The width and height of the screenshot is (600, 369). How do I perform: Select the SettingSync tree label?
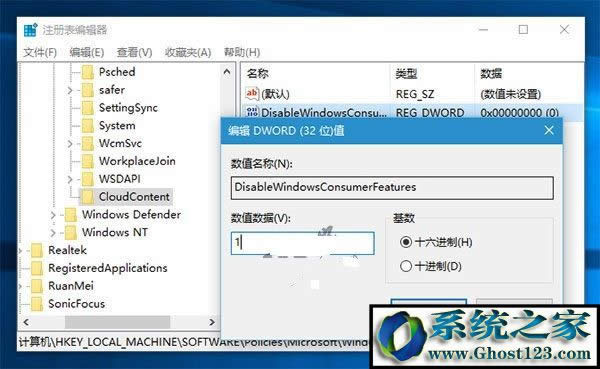coord(128,108)
